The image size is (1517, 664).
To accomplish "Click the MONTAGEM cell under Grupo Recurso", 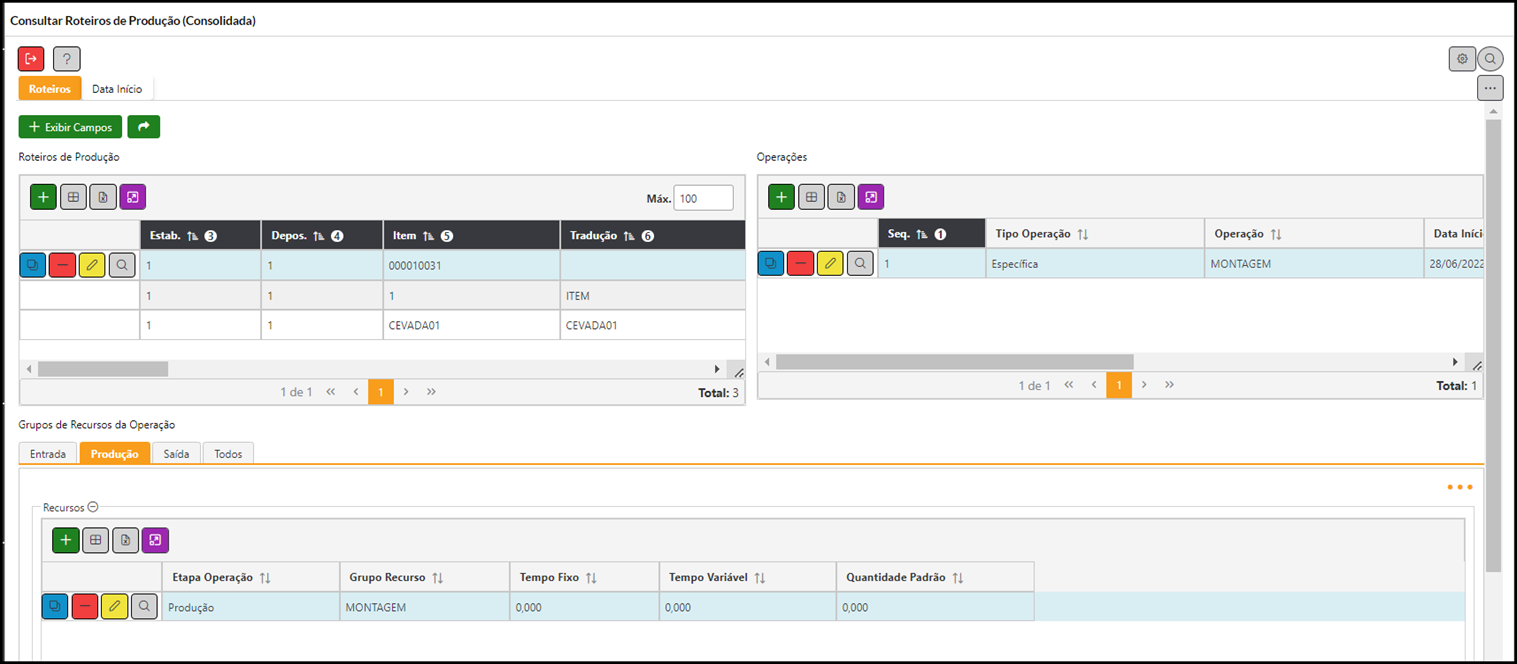I will click(x=425, y=607).
